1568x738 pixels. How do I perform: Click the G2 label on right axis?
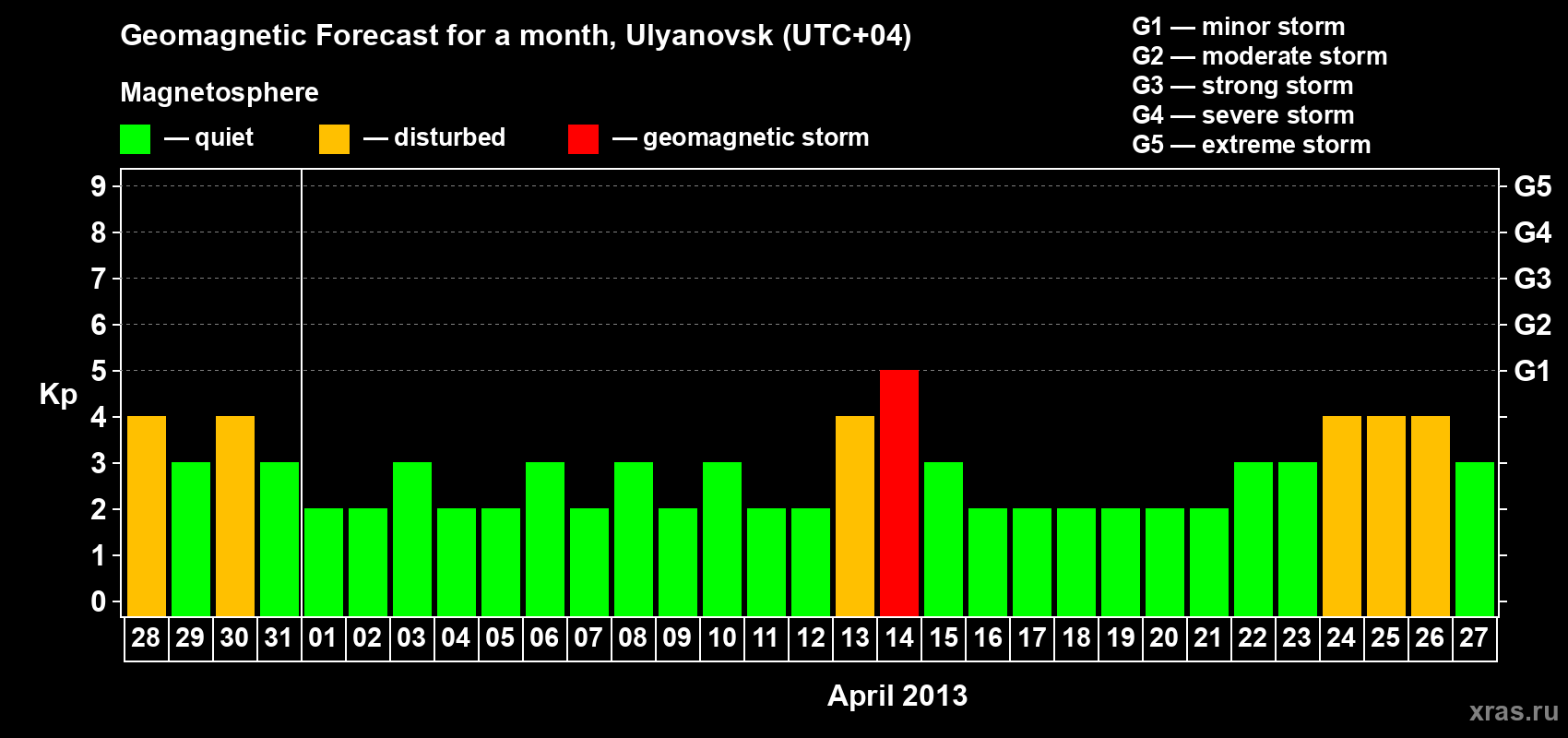[x=1533, y=325]
